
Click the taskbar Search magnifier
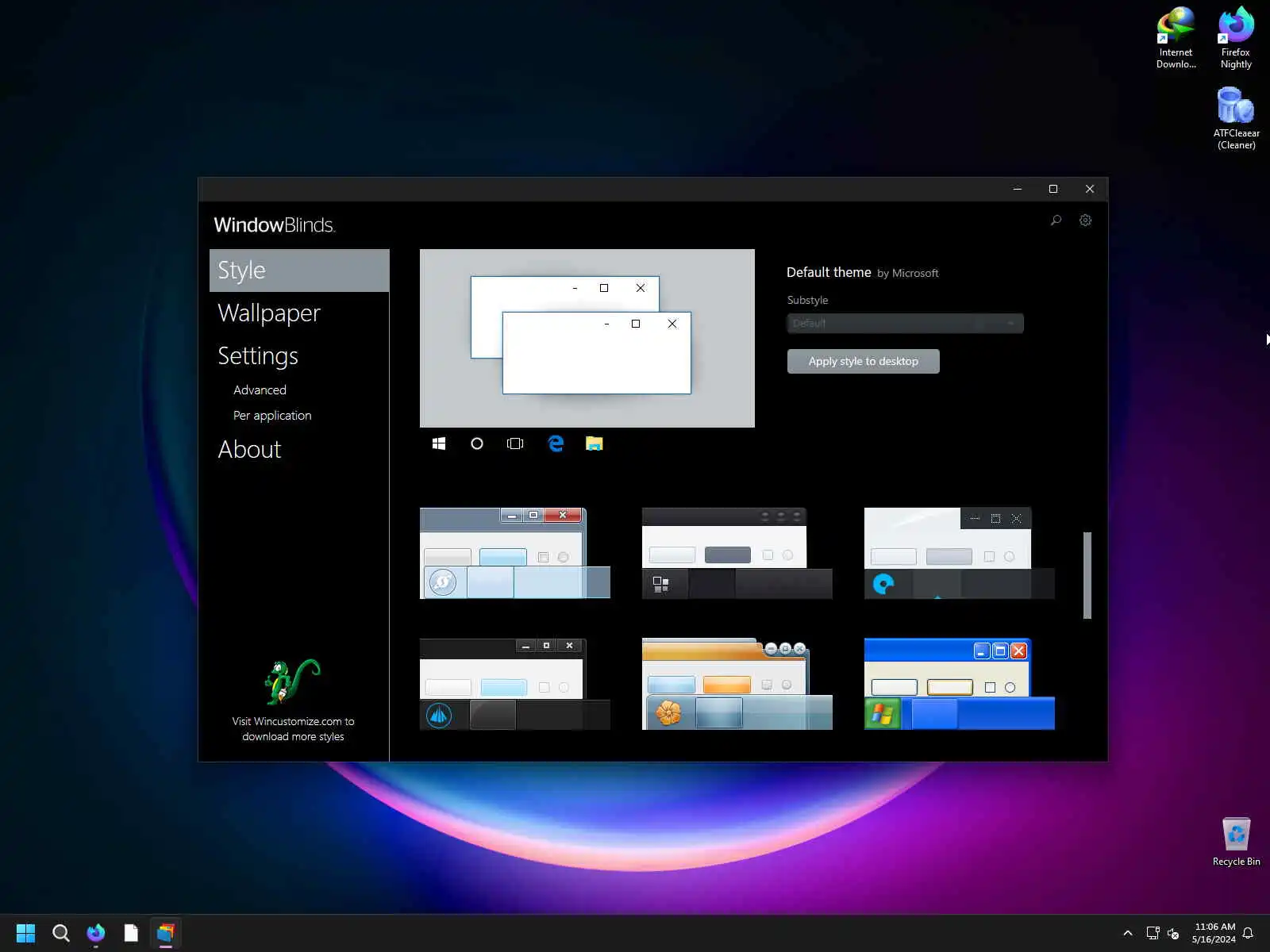pos(60,933)
